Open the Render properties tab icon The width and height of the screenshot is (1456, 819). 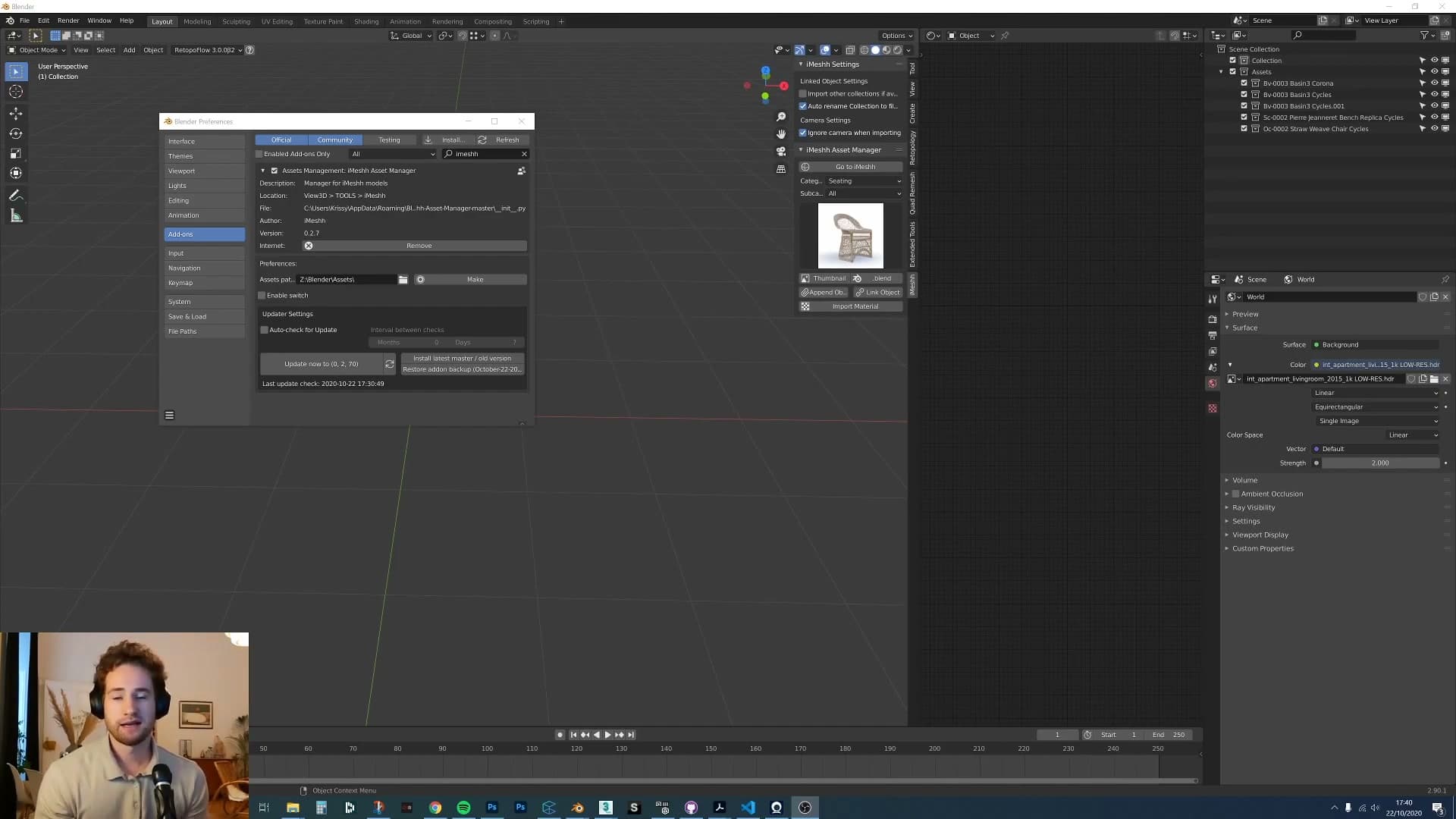coord(1213,318)
